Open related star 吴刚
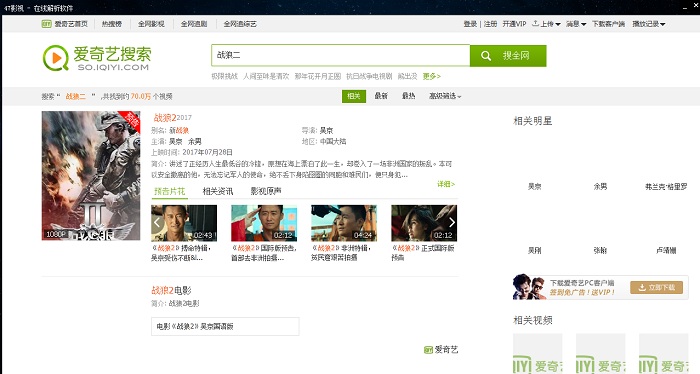The width and height of the screenshot is (700, 374). (535, 251)
